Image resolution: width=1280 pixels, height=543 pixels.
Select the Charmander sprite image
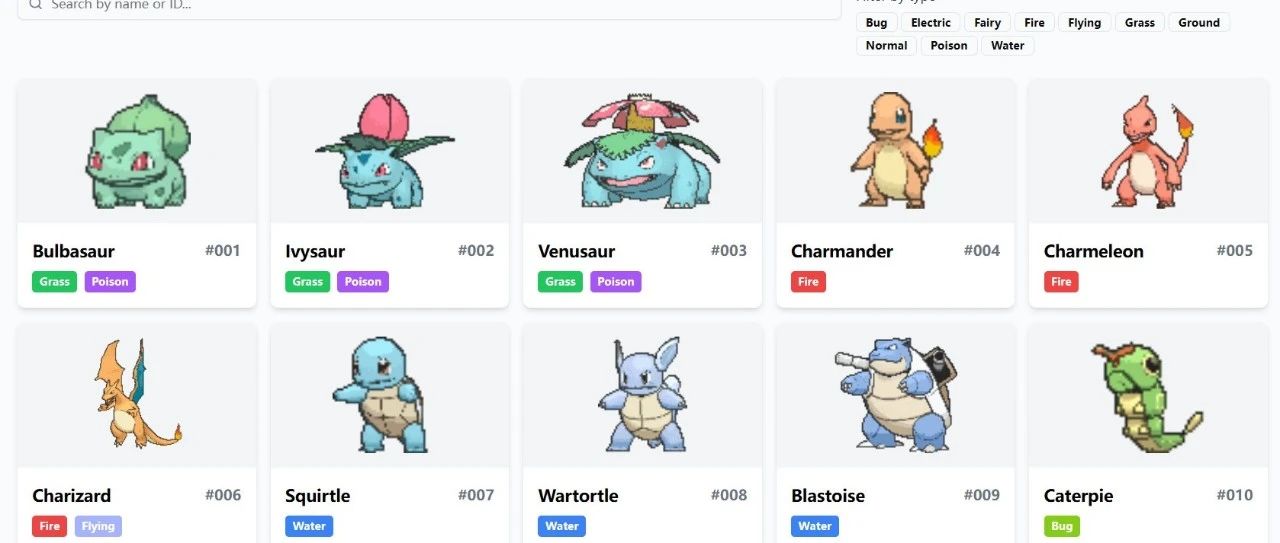(896, 150)
